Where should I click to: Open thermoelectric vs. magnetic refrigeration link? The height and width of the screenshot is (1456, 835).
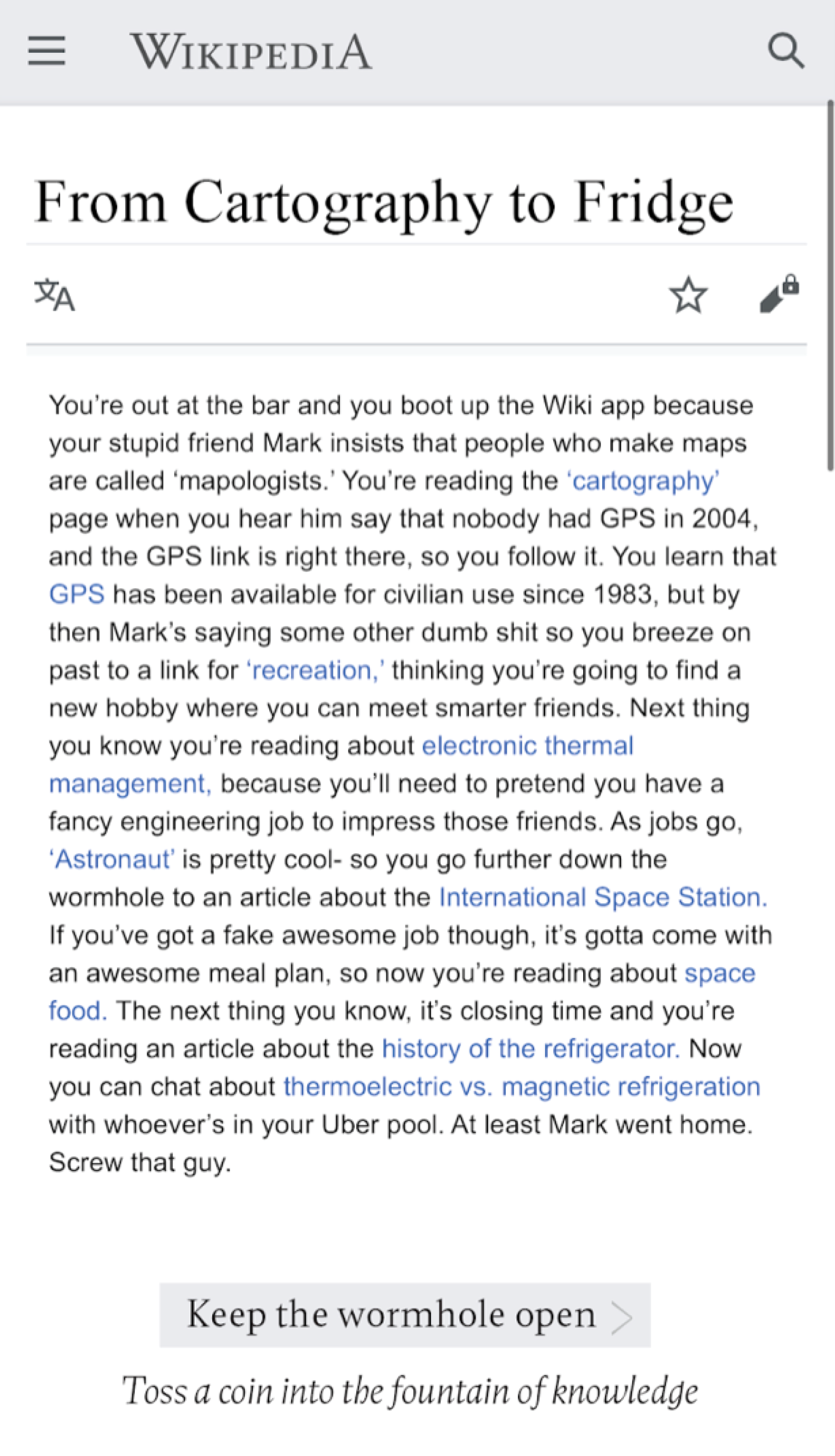click(522, 1086)
